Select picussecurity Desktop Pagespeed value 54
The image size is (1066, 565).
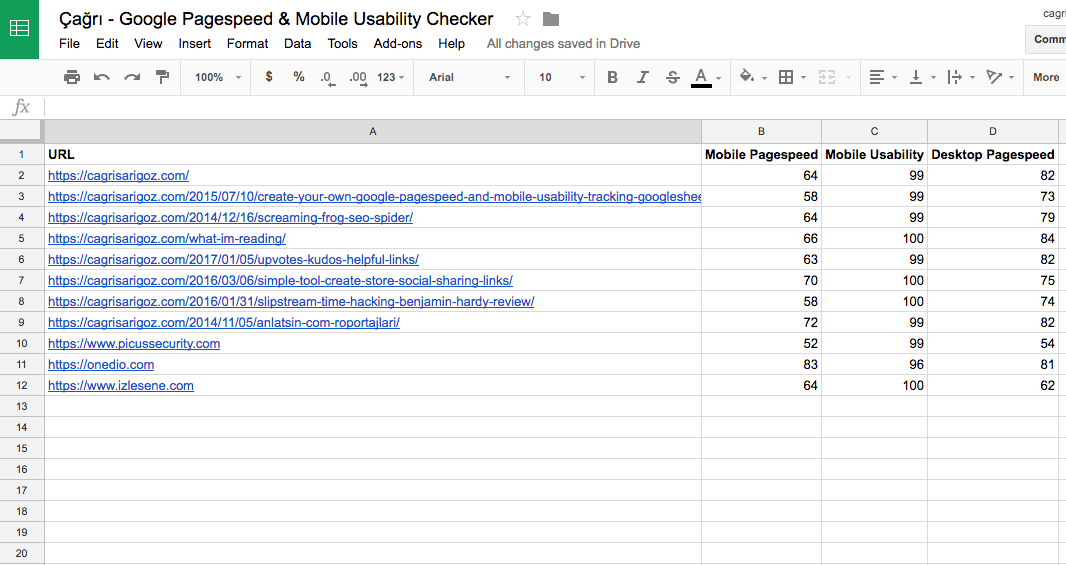click(x=993, y=343)
